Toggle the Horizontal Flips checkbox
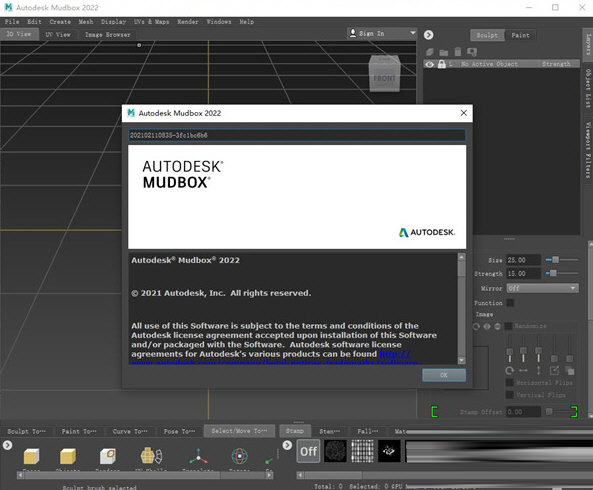Image resolution: width=593 pixels, height=490 pixels. point(509,383)
